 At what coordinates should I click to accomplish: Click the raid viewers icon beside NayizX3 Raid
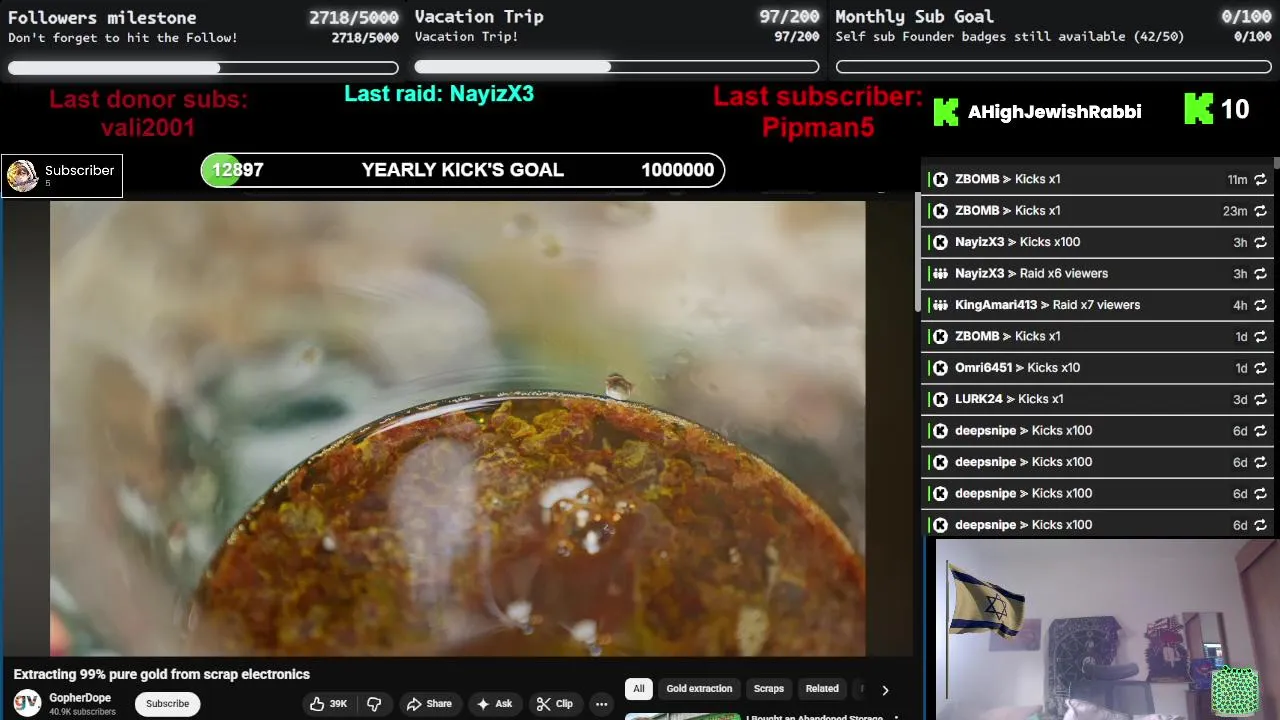[940, 274]
